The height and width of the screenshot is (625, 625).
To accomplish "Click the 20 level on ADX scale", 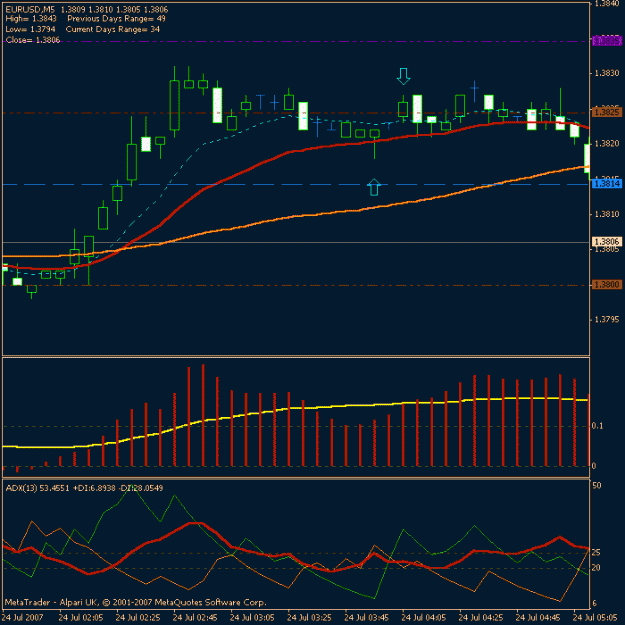I will [x=596, y=568].
